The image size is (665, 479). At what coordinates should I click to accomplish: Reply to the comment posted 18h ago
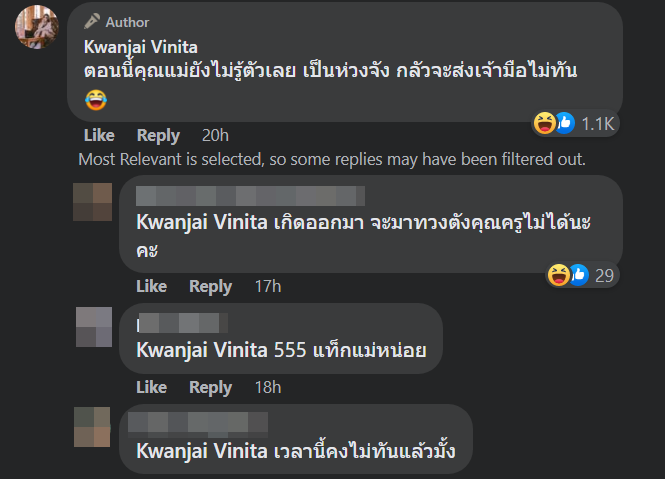tap(210, 387)
